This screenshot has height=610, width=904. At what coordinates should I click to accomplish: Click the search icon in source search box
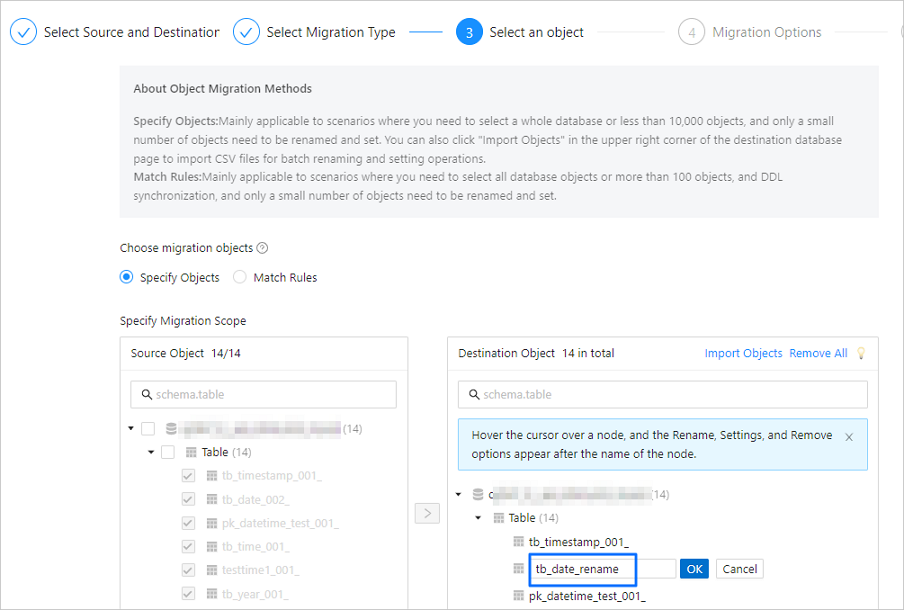click(147, 394)
